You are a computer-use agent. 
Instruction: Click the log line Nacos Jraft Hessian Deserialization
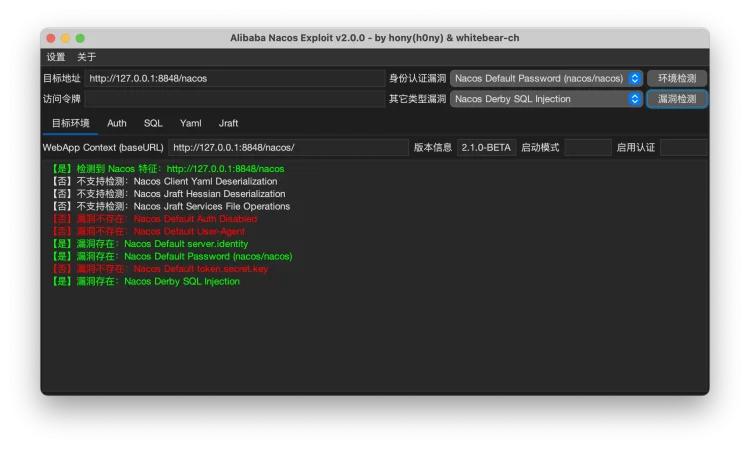click(x=168, y=194)
